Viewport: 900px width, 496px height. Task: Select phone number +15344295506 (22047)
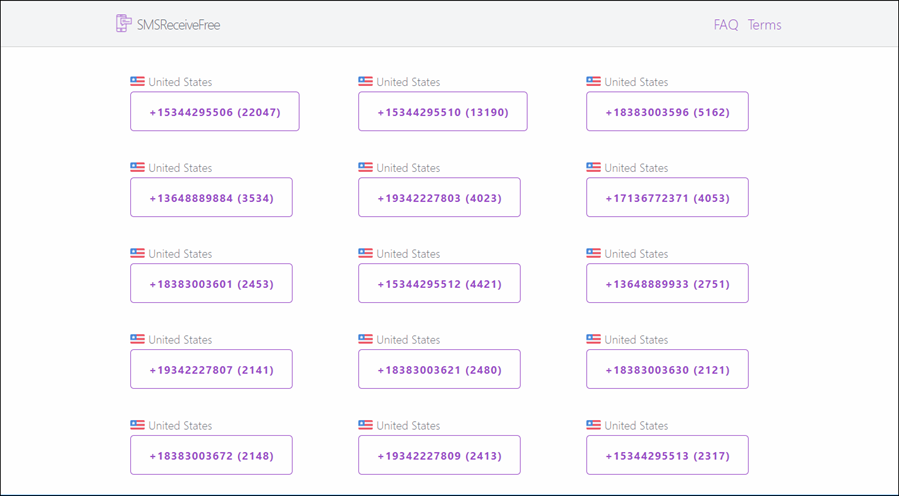tap(215, 112)
